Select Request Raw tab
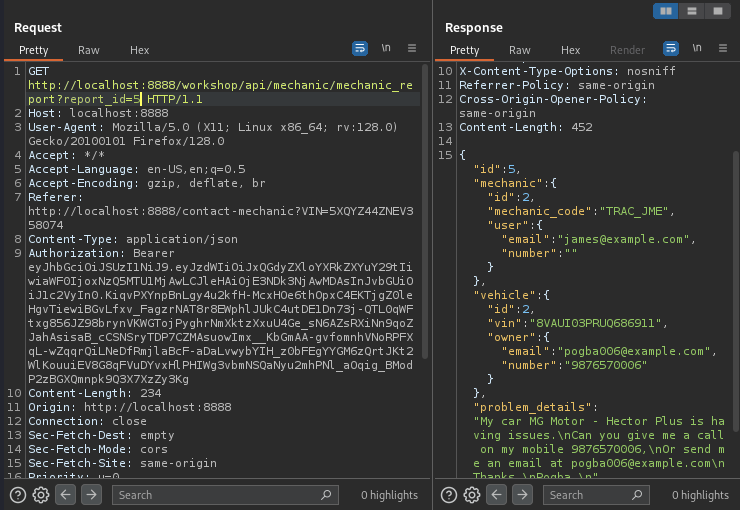The height and width of the screenshot is (510, 740). [89, 50]
